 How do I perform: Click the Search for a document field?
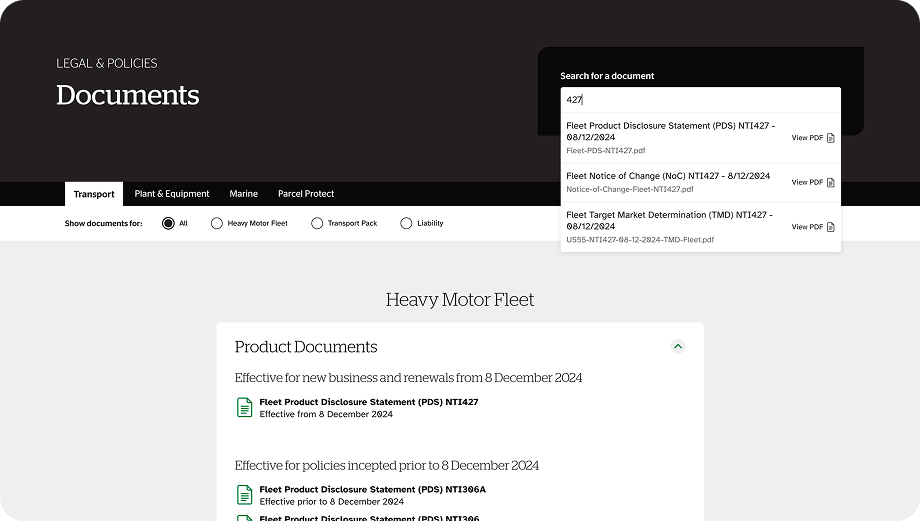coord(700,100)
